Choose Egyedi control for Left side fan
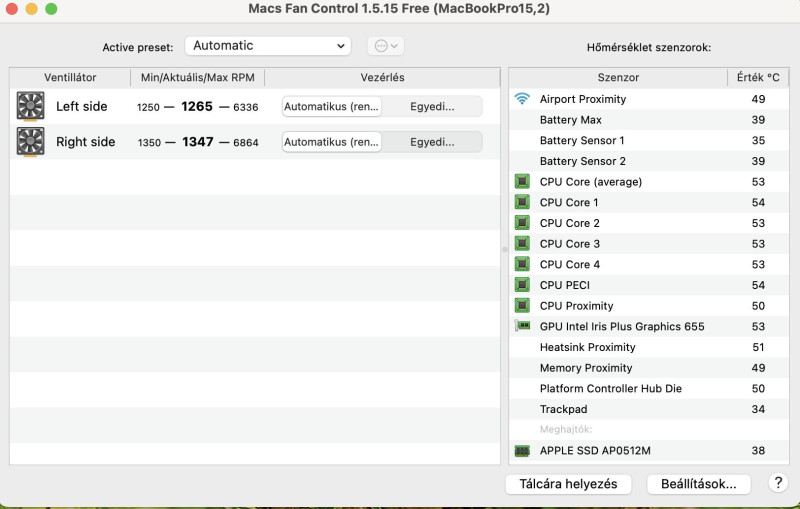The width and height of the screenshot is (800, 509). point(432,107)
